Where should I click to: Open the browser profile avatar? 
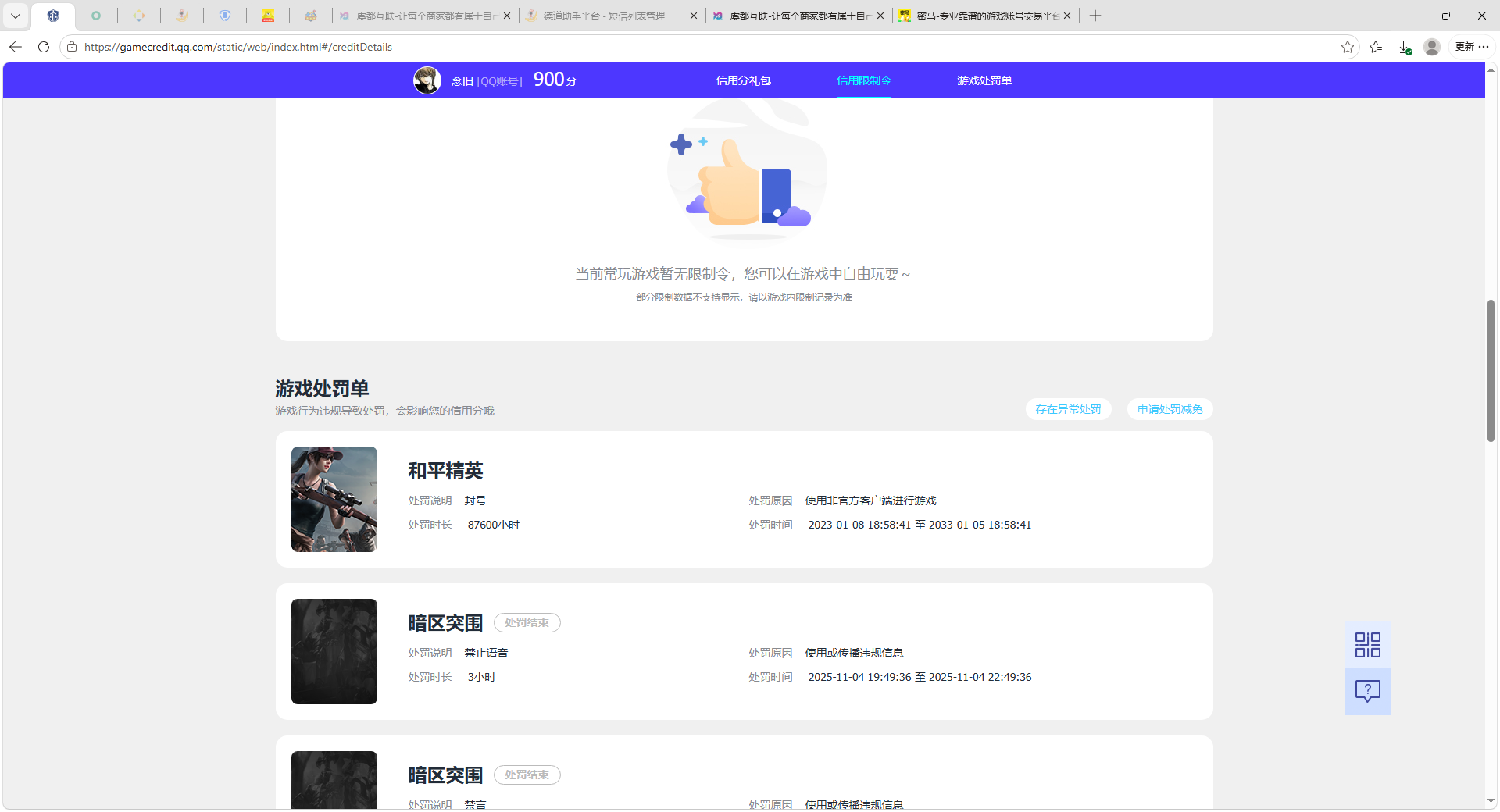1432,47
